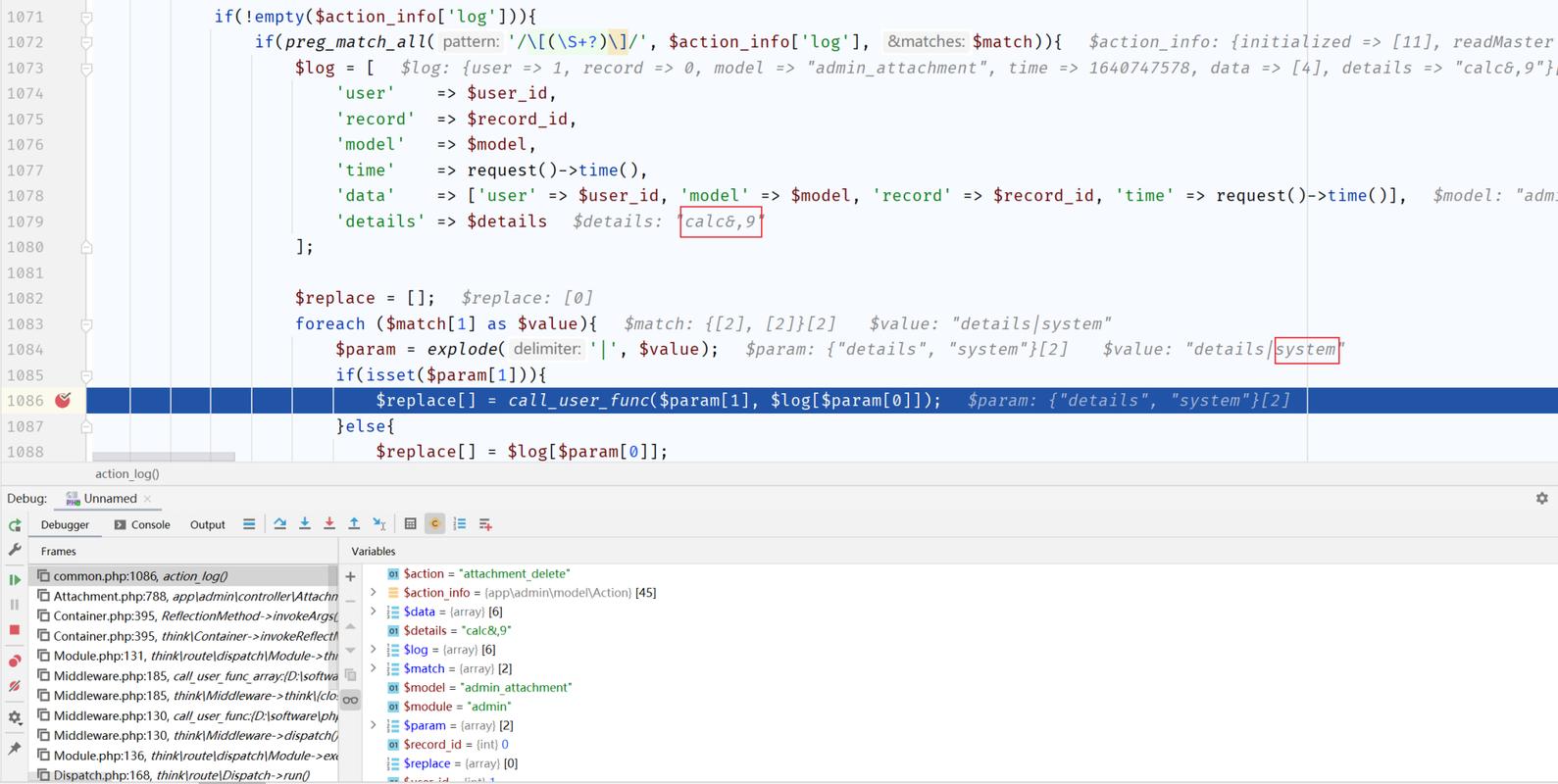Collapse code fold at line 1071
The height and width of the screenshot is (784, 1558).
[86, 18]
